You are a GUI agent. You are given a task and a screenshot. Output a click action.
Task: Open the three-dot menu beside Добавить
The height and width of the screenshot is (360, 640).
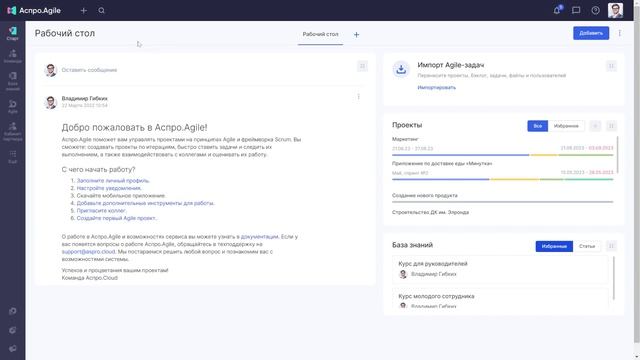tap(620, 33)
